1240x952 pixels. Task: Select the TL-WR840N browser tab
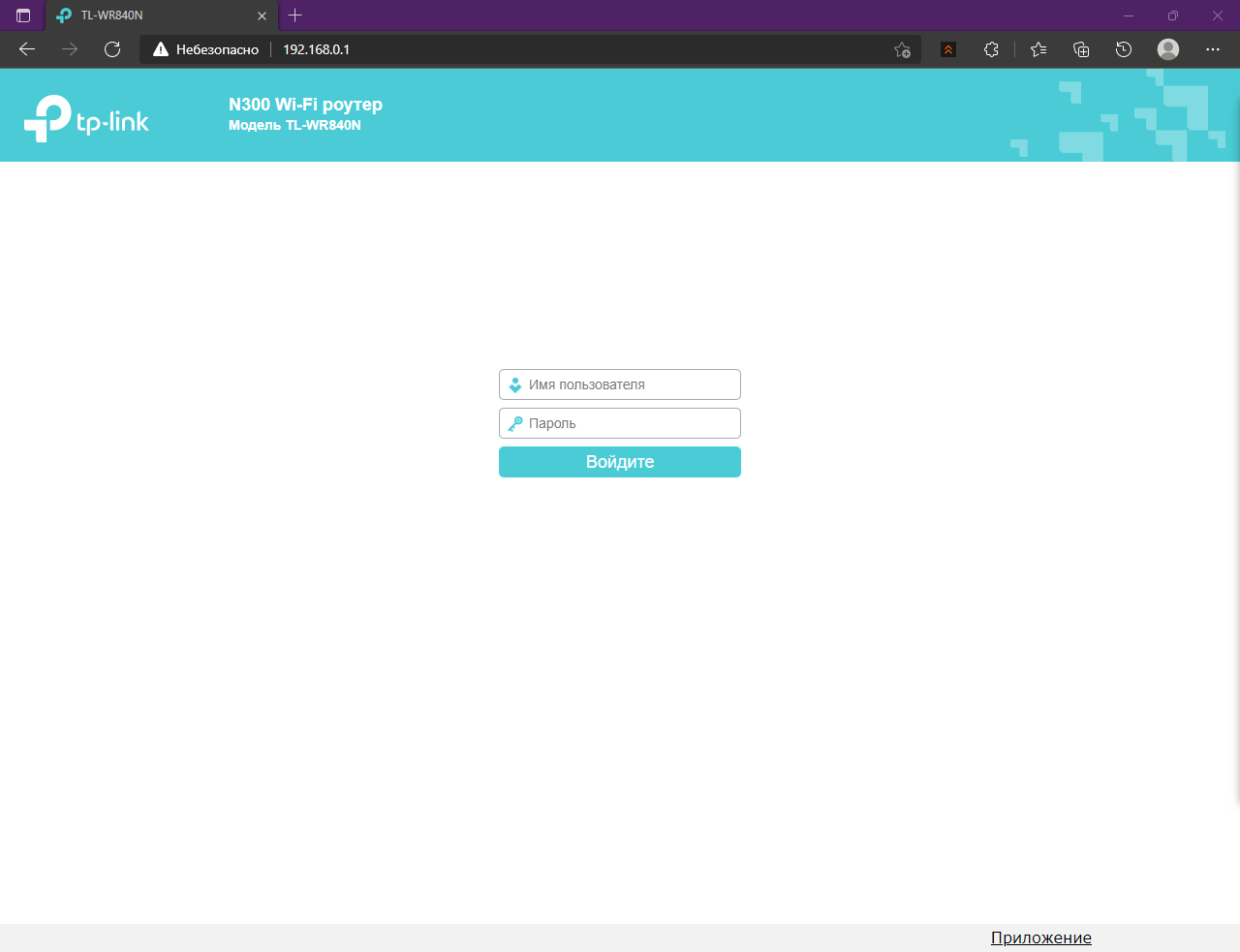click(x=155, y=15)
